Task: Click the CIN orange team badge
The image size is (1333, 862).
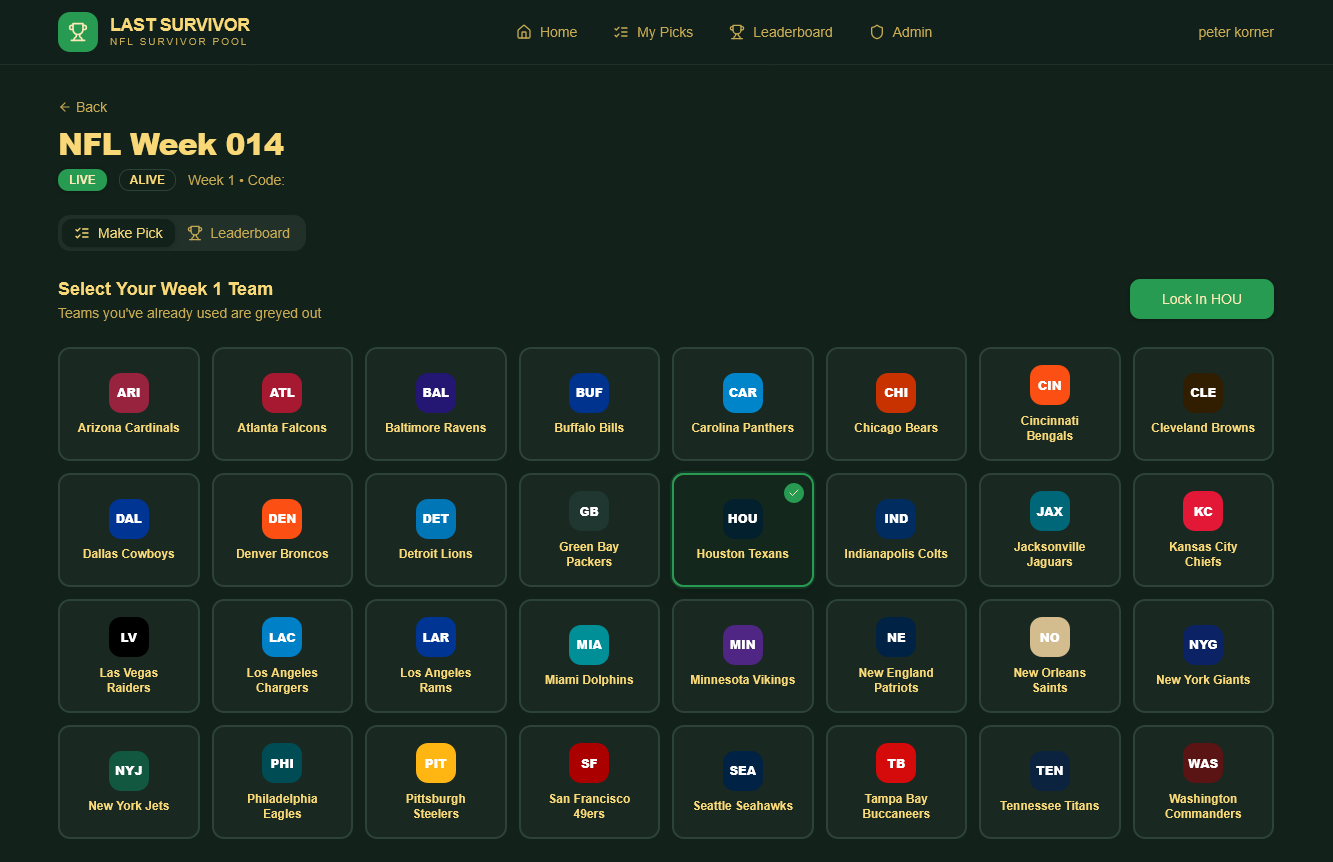Action: point(1049,385)
